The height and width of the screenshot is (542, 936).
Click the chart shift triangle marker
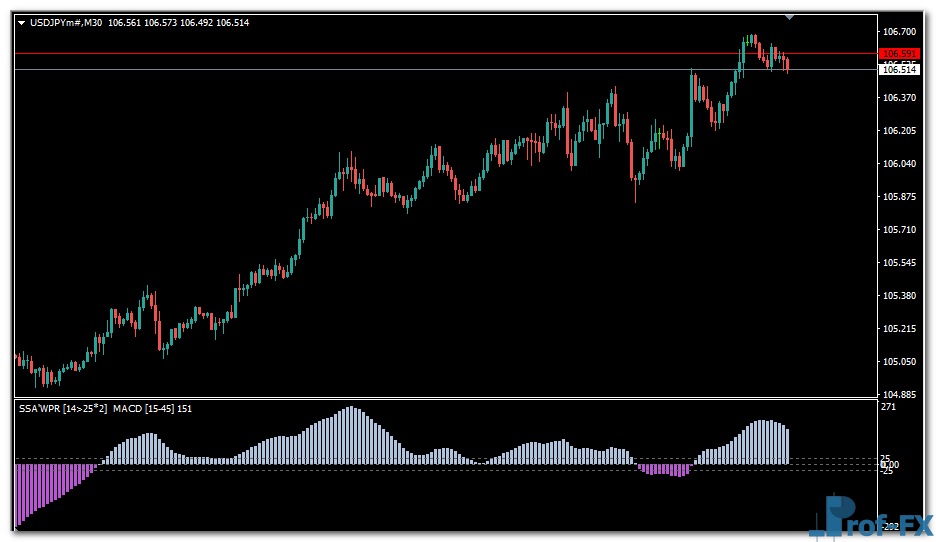coord(789,17)
